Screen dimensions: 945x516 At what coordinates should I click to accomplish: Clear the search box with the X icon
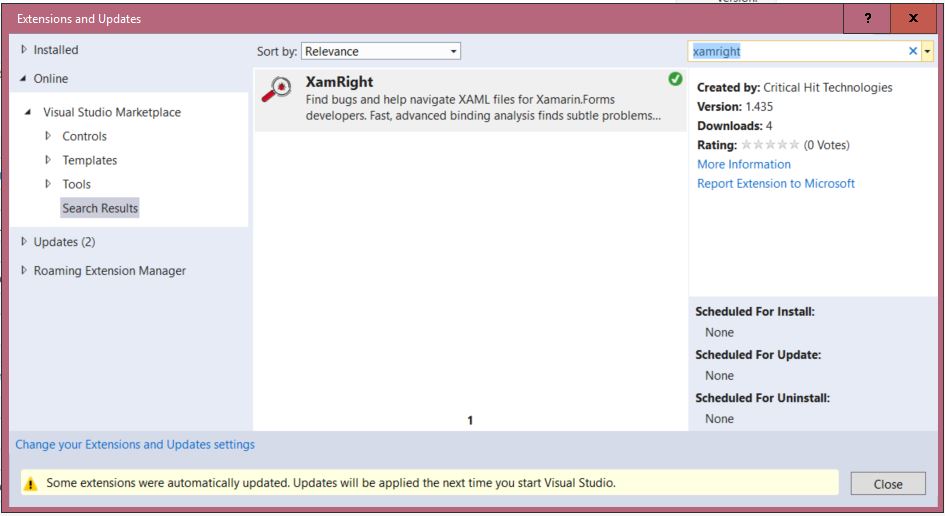[x=912, y=51]
